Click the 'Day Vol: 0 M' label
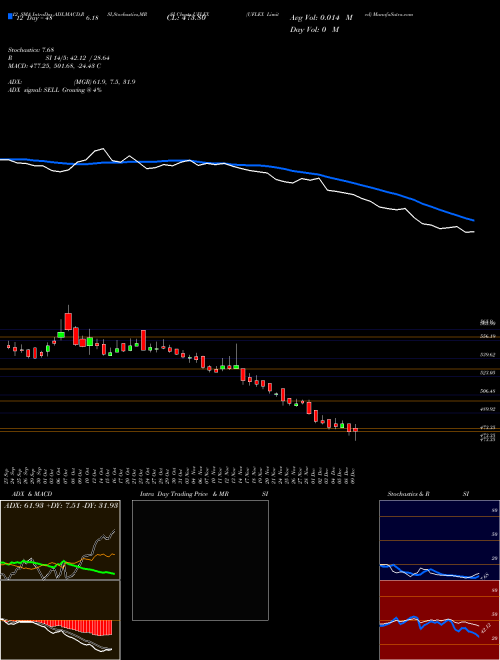The height and width of the screenshot is (660, 500). pos(315,30)
